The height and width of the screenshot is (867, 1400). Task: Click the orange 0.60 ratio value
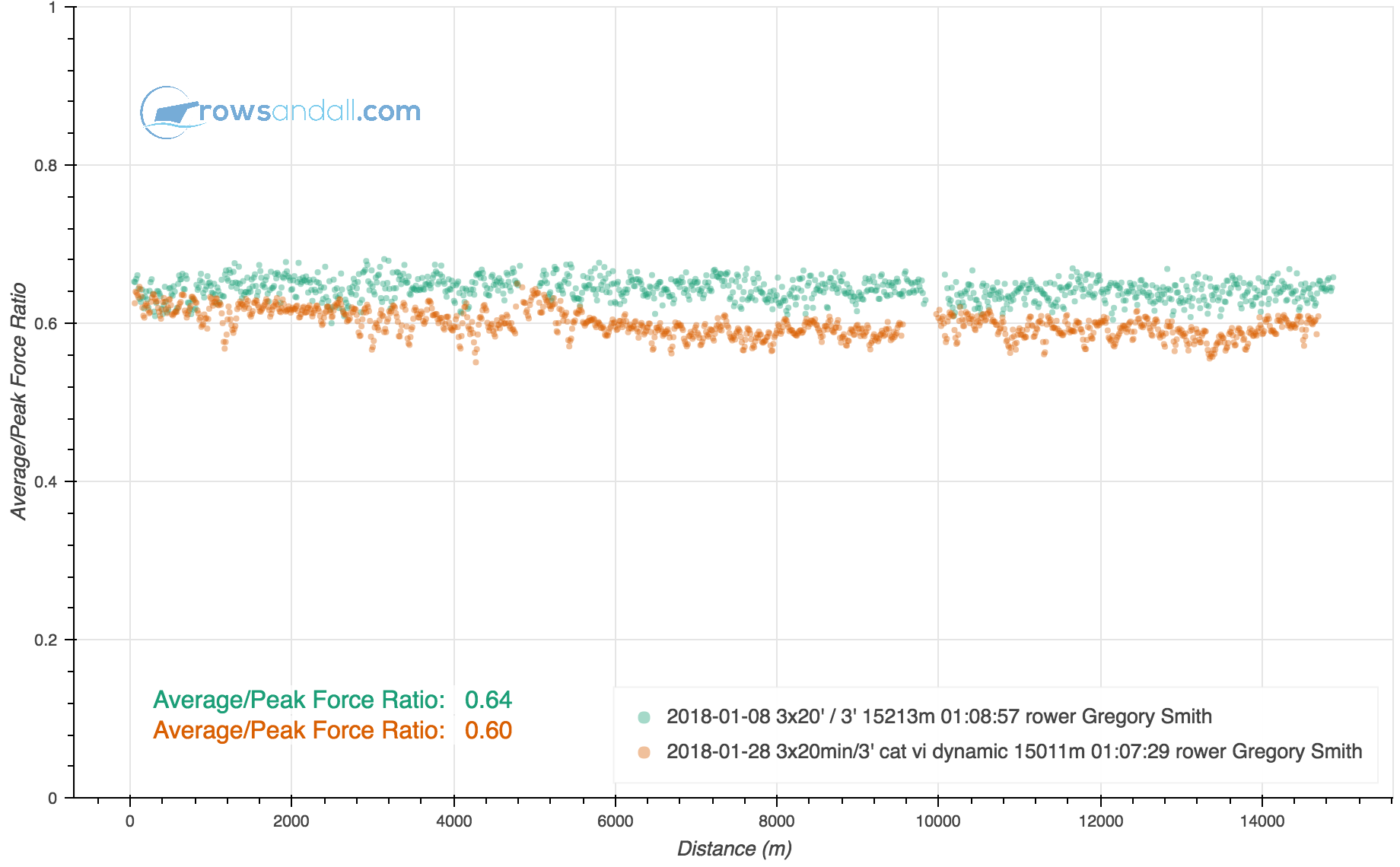coord(488,730)
